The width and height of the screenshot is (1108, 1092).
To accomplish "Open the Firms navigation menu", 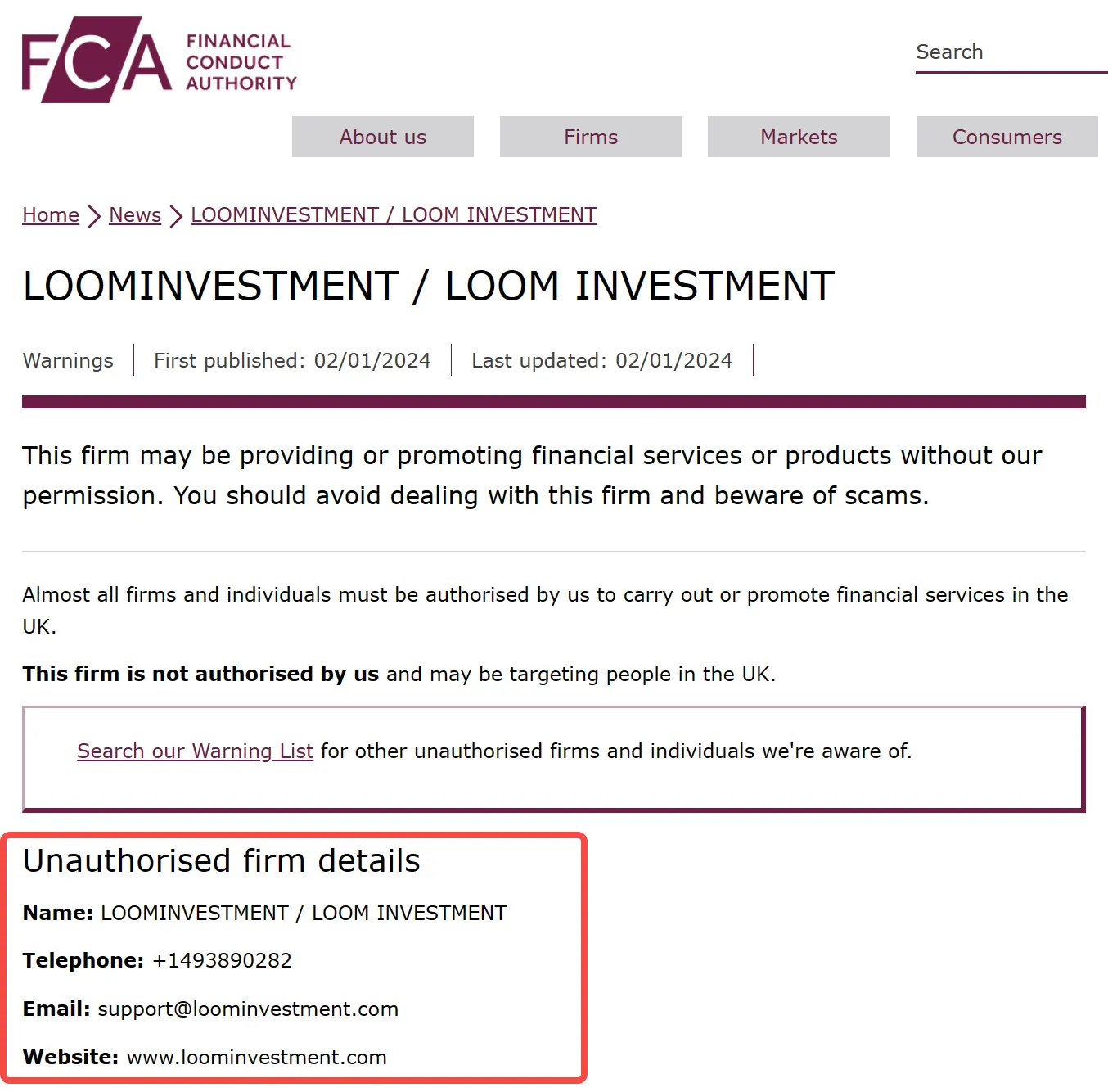I will (x=591, y=137).
